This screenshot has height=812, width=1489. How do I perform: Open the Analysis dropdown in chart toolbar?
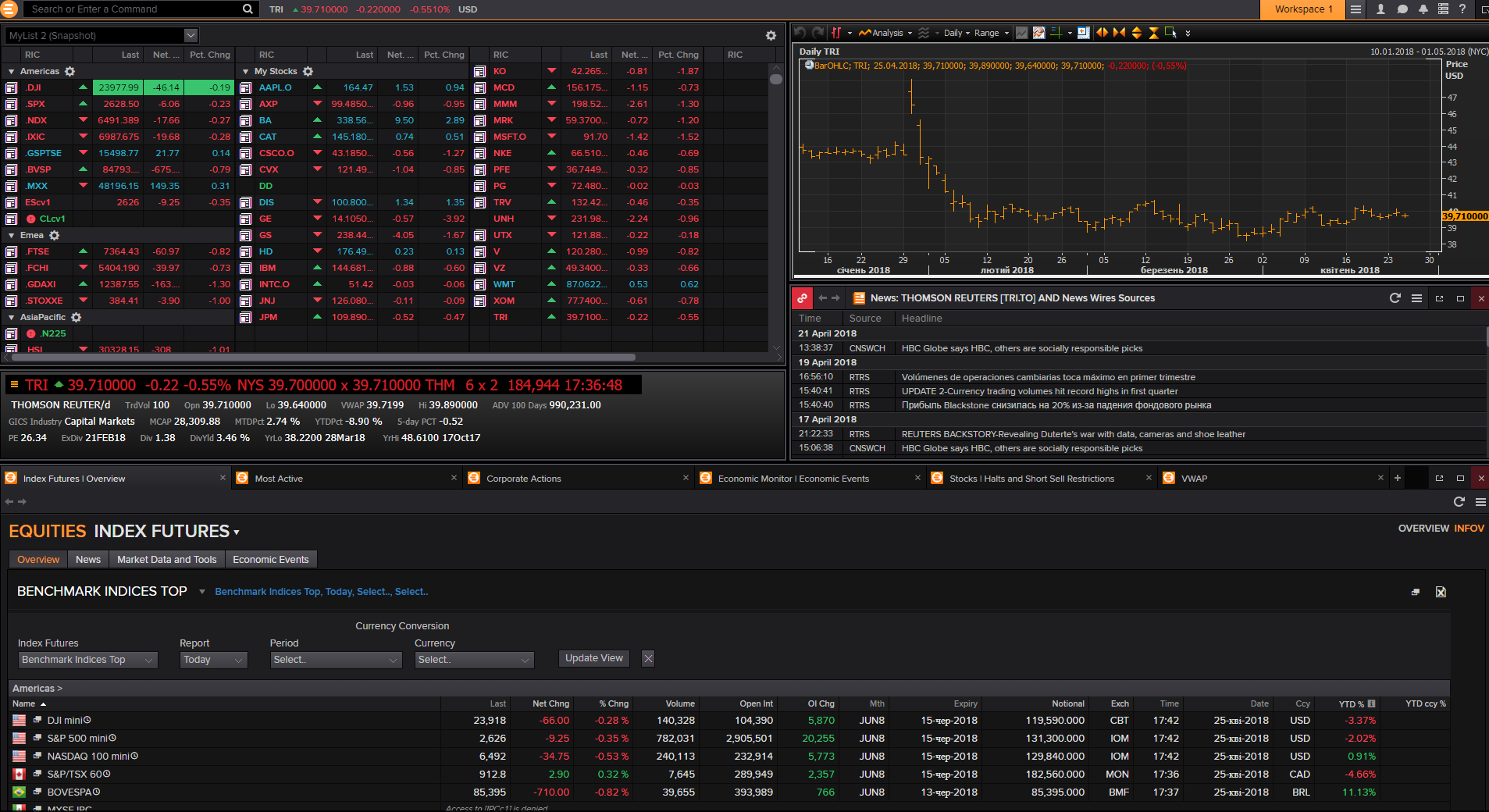(885, 33)
